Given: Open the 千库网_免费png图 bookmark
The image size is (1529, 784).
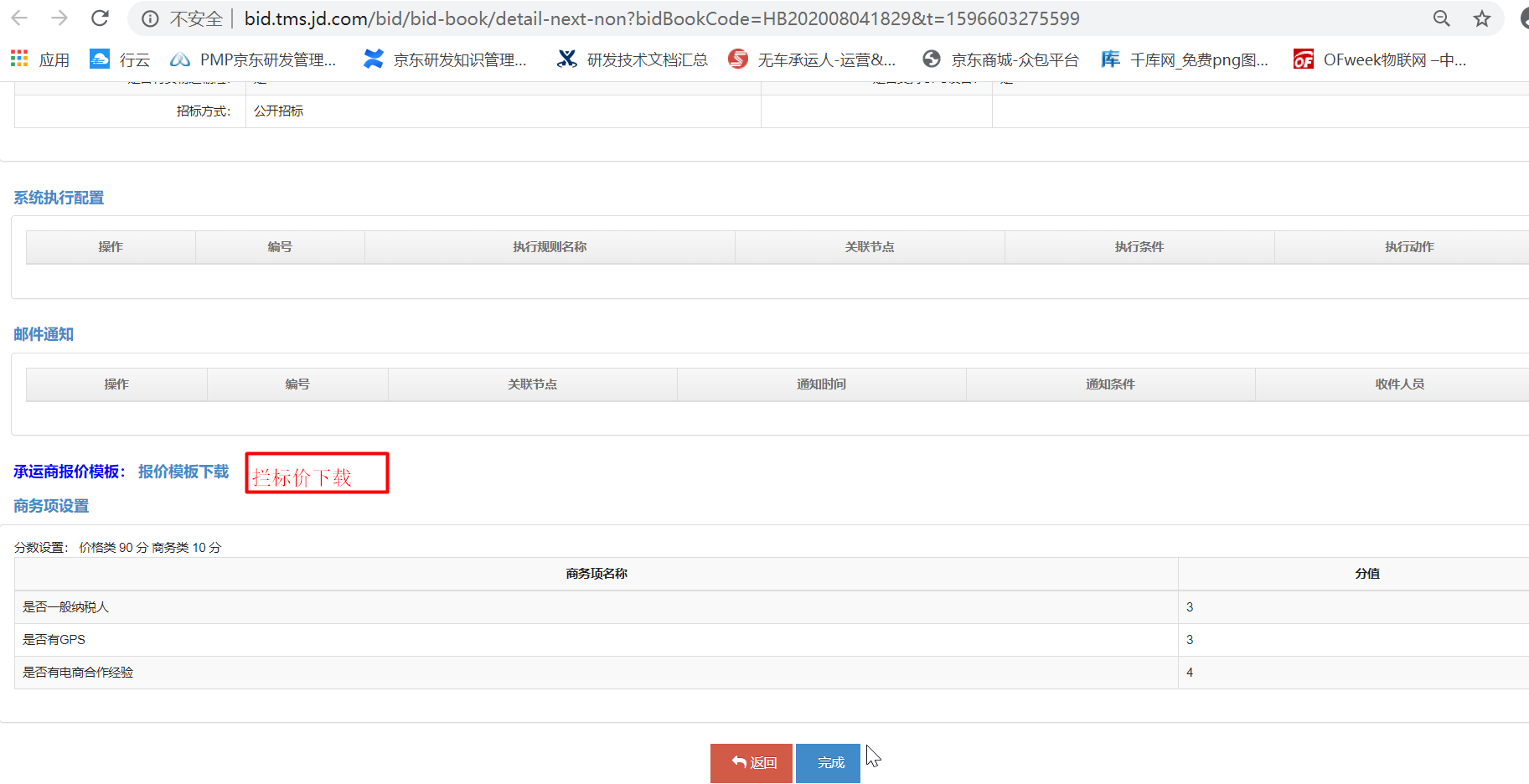Looking at the screenshot, I should (x=1185, y=59).
